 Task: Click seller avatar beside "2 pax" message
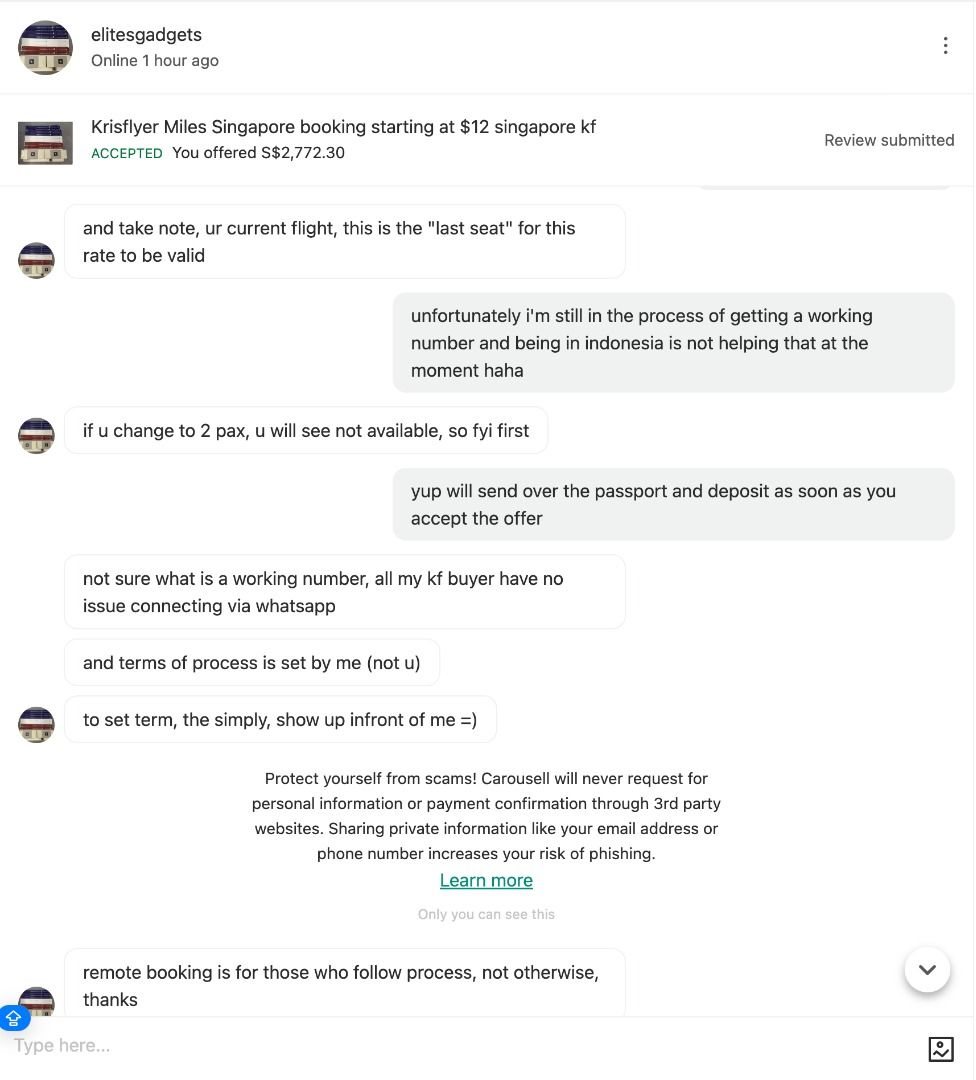tap(36, 435)
